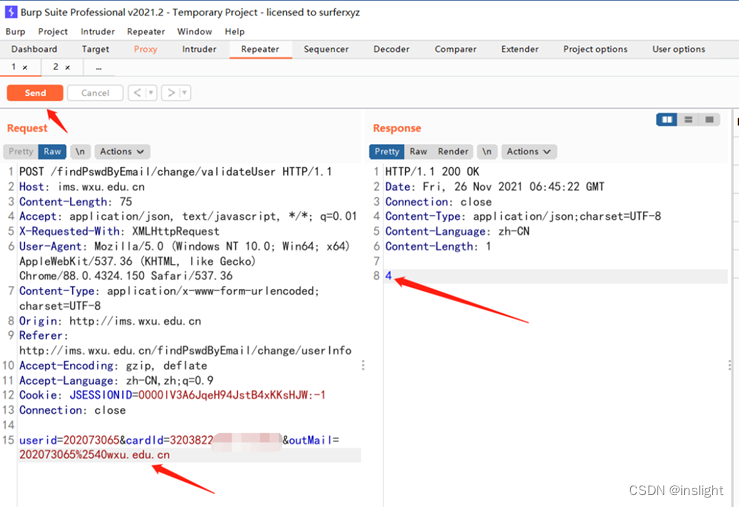Select combined tabbed layout icon

coord(709,120)
